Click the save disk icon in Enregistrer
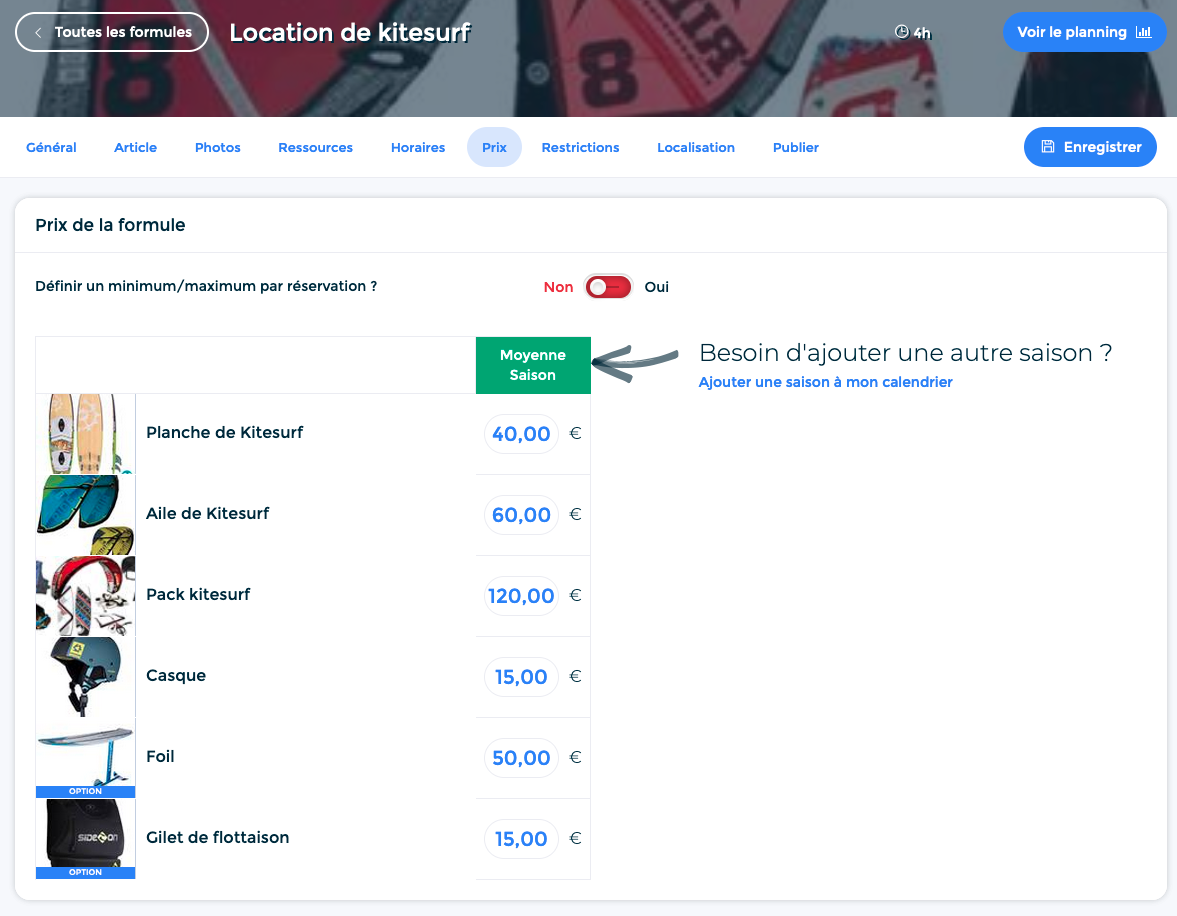The image size is (1177, 916). (1048, 147)
